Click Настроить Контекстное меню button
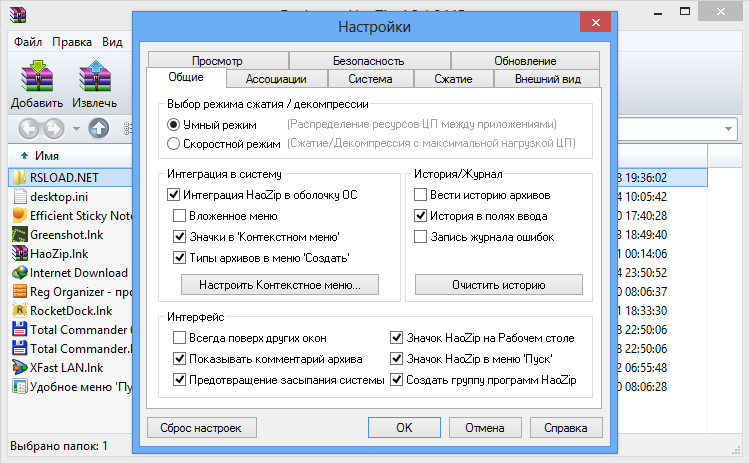 click(x=280, y=285)
